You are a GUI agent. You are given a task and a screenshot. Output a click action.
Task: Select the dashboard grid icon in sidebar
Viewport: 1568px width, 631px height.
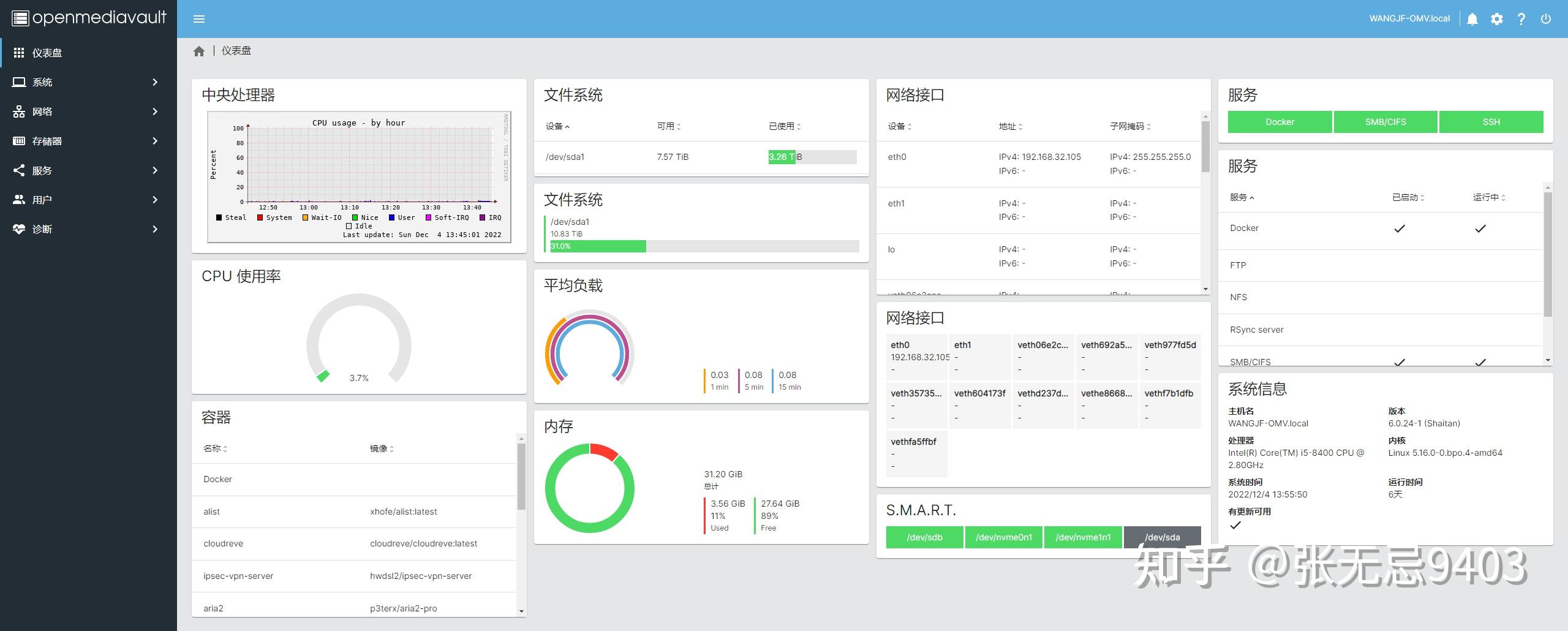pyautogui.click(x=19, y=53)
